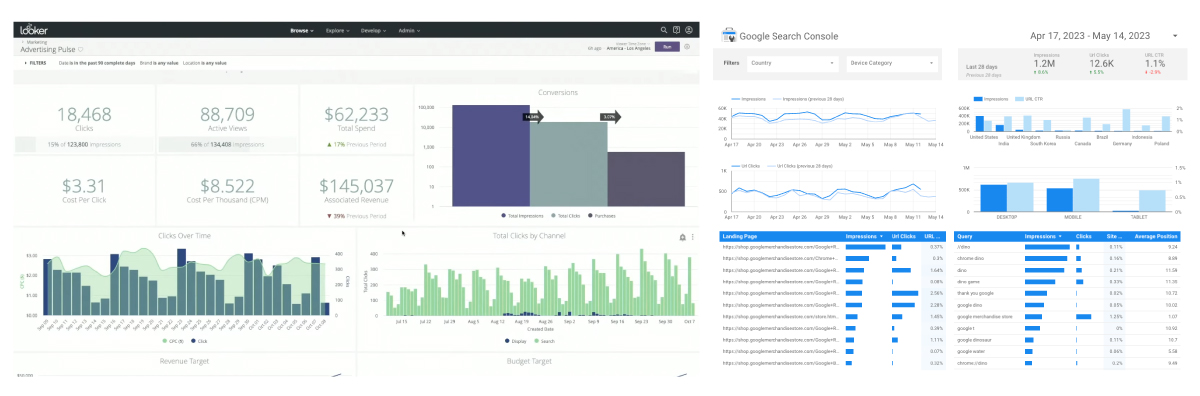1200x396 pixels.
Task: Click the DESKTOP bar in device chart
Action: coord(993,197)
